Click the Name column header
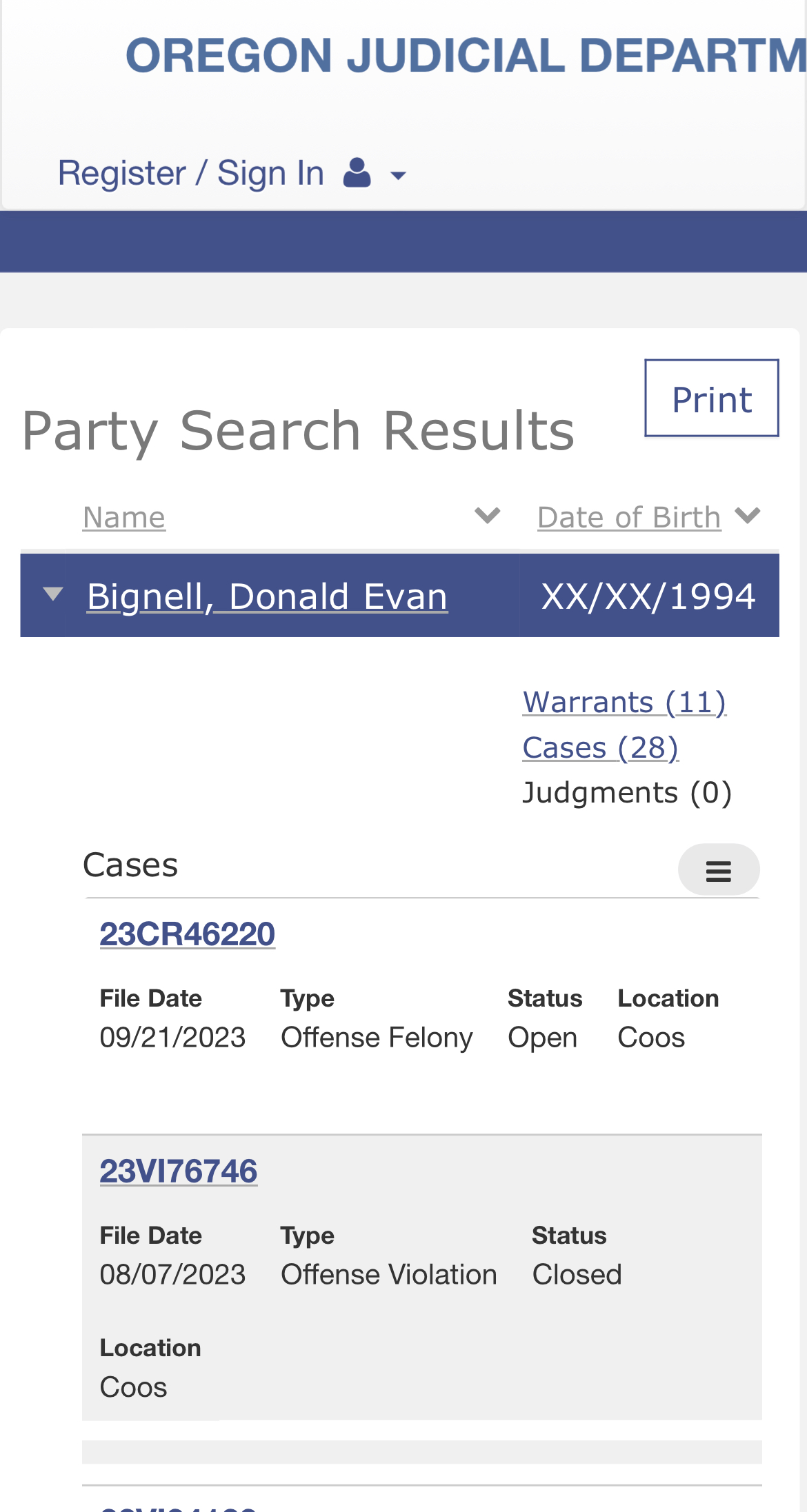 (x=124, y=517)
